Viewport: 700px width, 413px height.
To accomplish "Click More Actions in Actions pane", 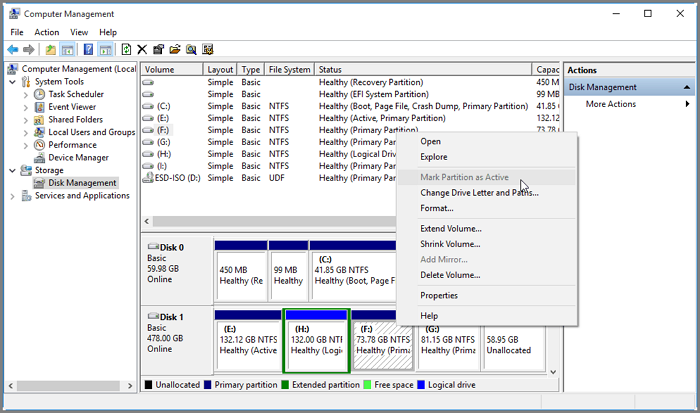I will coord(610,104).
